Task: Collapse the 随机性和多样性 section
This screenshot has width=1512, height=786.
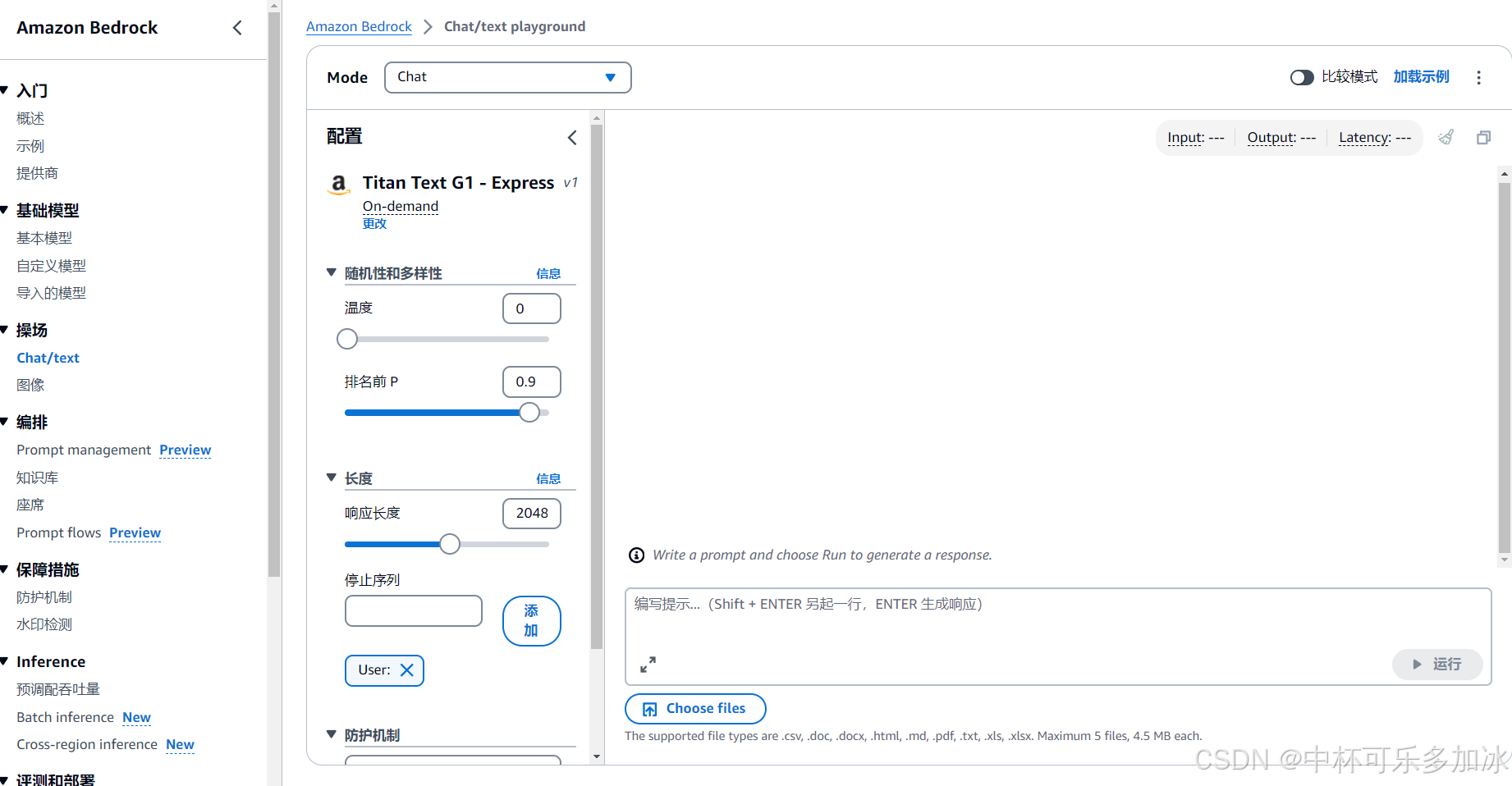Action: coord(332,272)
